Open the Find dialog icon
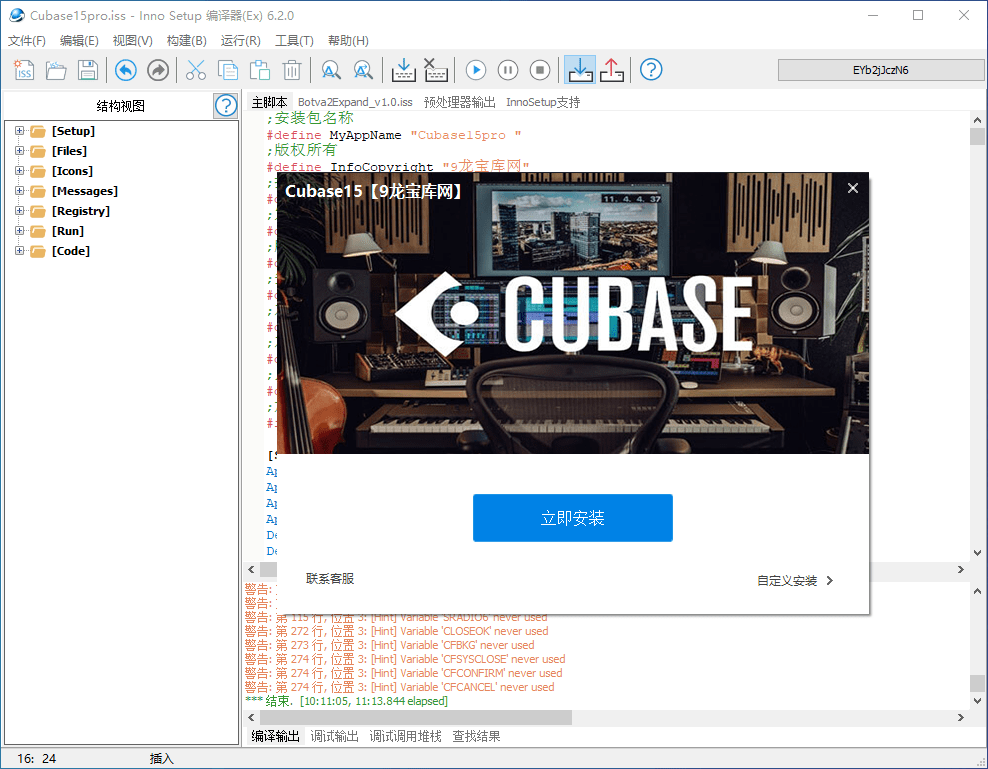 pos(330,70)
